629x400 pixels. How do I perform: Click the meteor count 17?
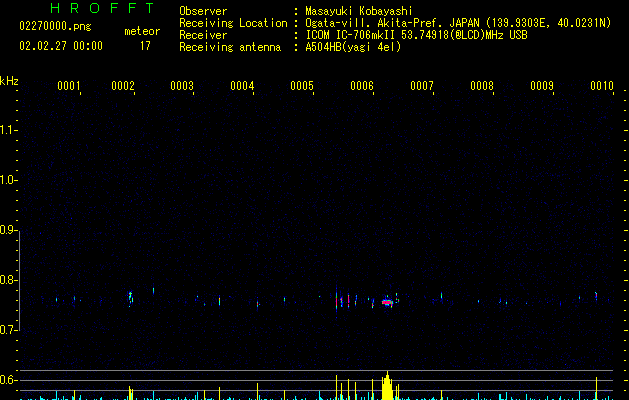pyautogui.click(x=145, y=46)
